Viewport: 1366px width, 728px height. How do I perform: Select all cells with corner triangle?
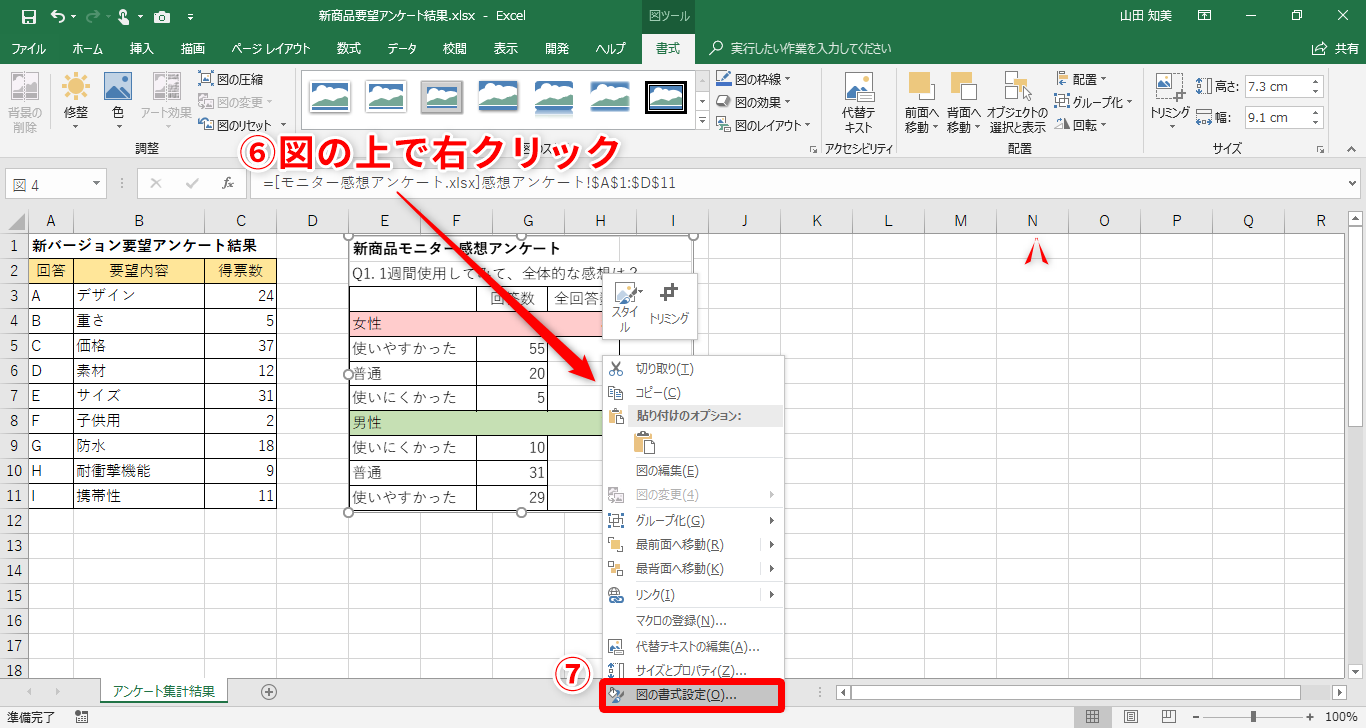click(15, 221)
